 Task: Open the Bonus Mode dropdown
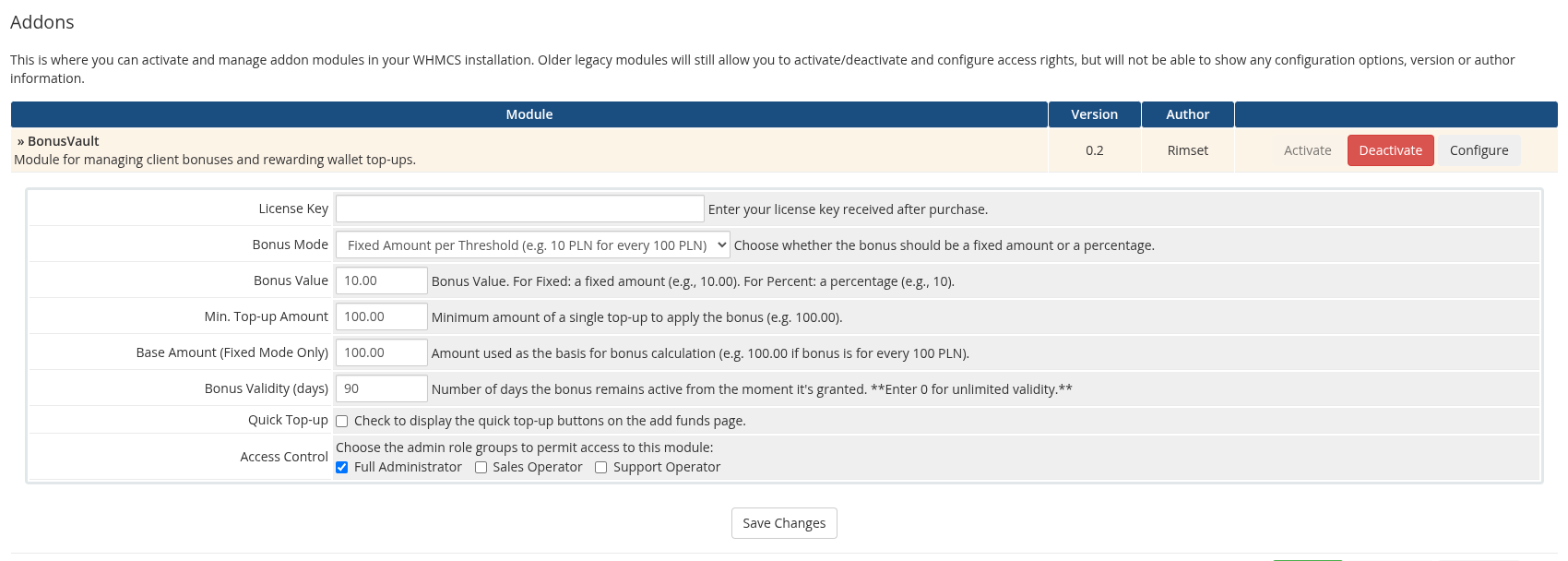[x=532, y=245]
